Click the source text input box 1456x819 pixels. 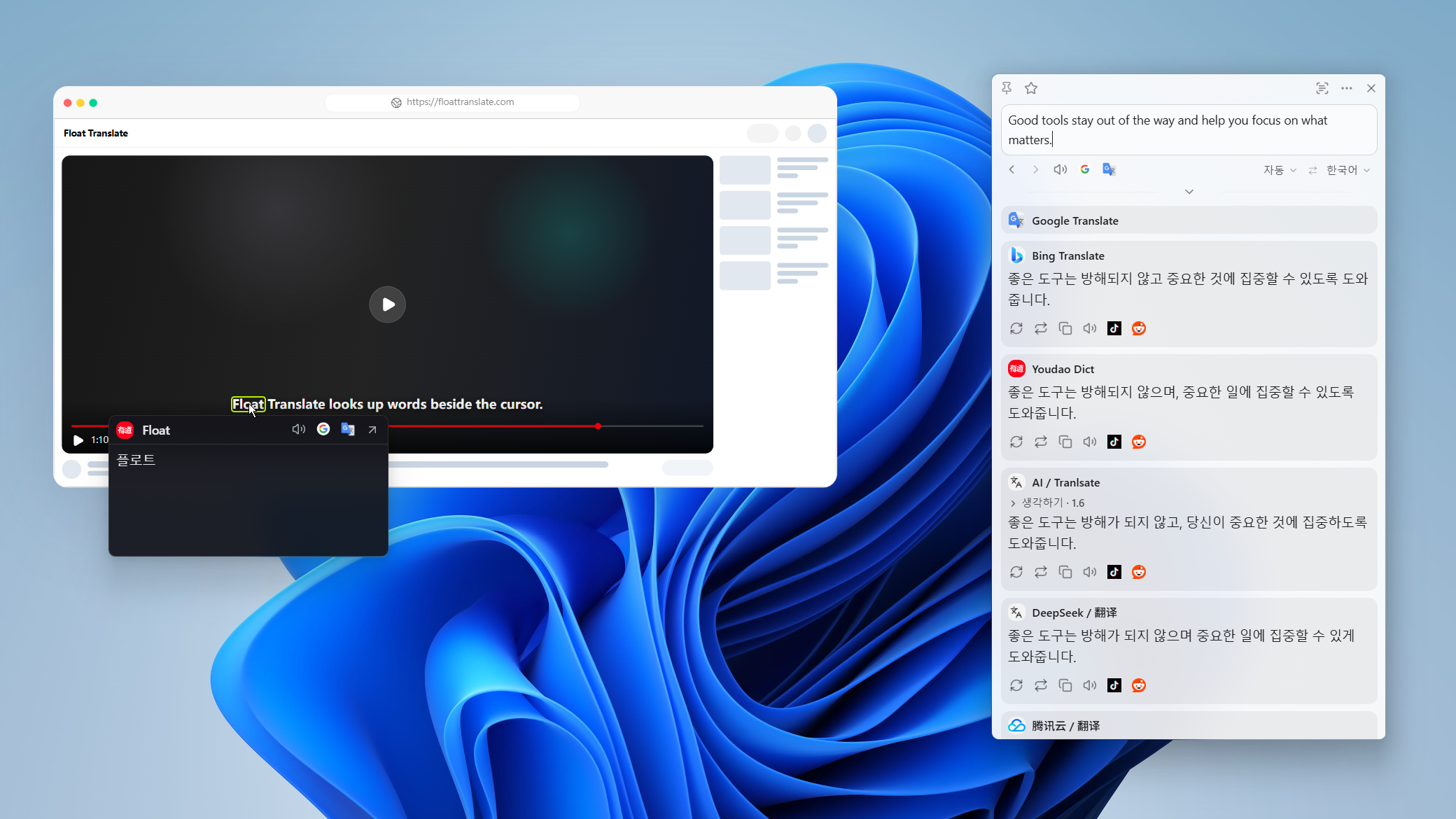(1189, 129)
